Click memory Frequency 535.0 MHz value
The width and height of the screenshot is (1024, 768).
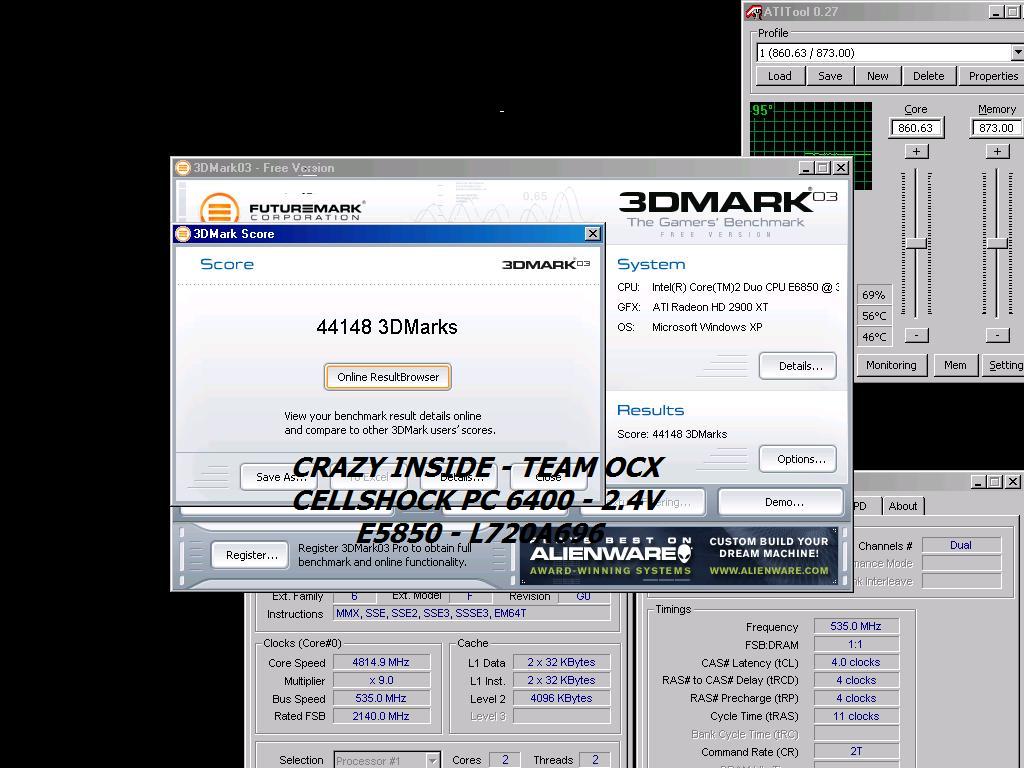pyautogui.click(x=856, y=626)
